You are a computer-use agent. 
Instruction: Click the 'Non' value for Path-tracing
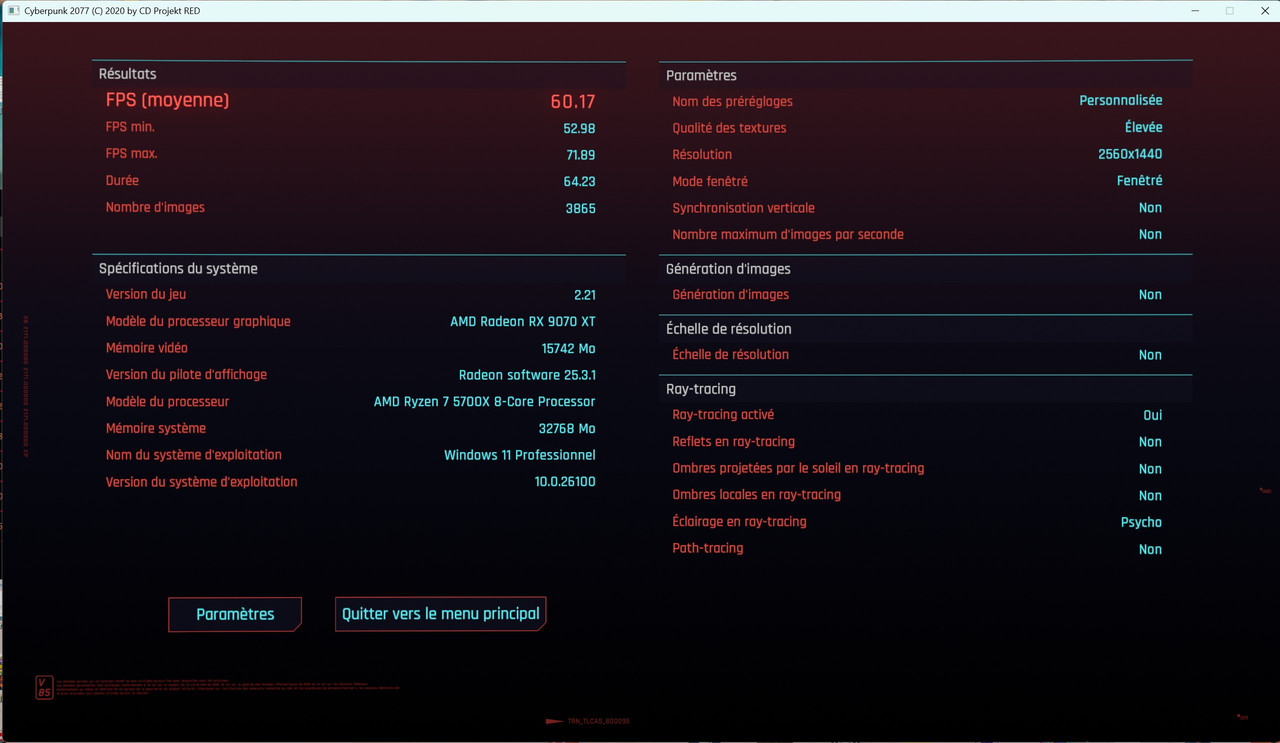coord(1150,549)
